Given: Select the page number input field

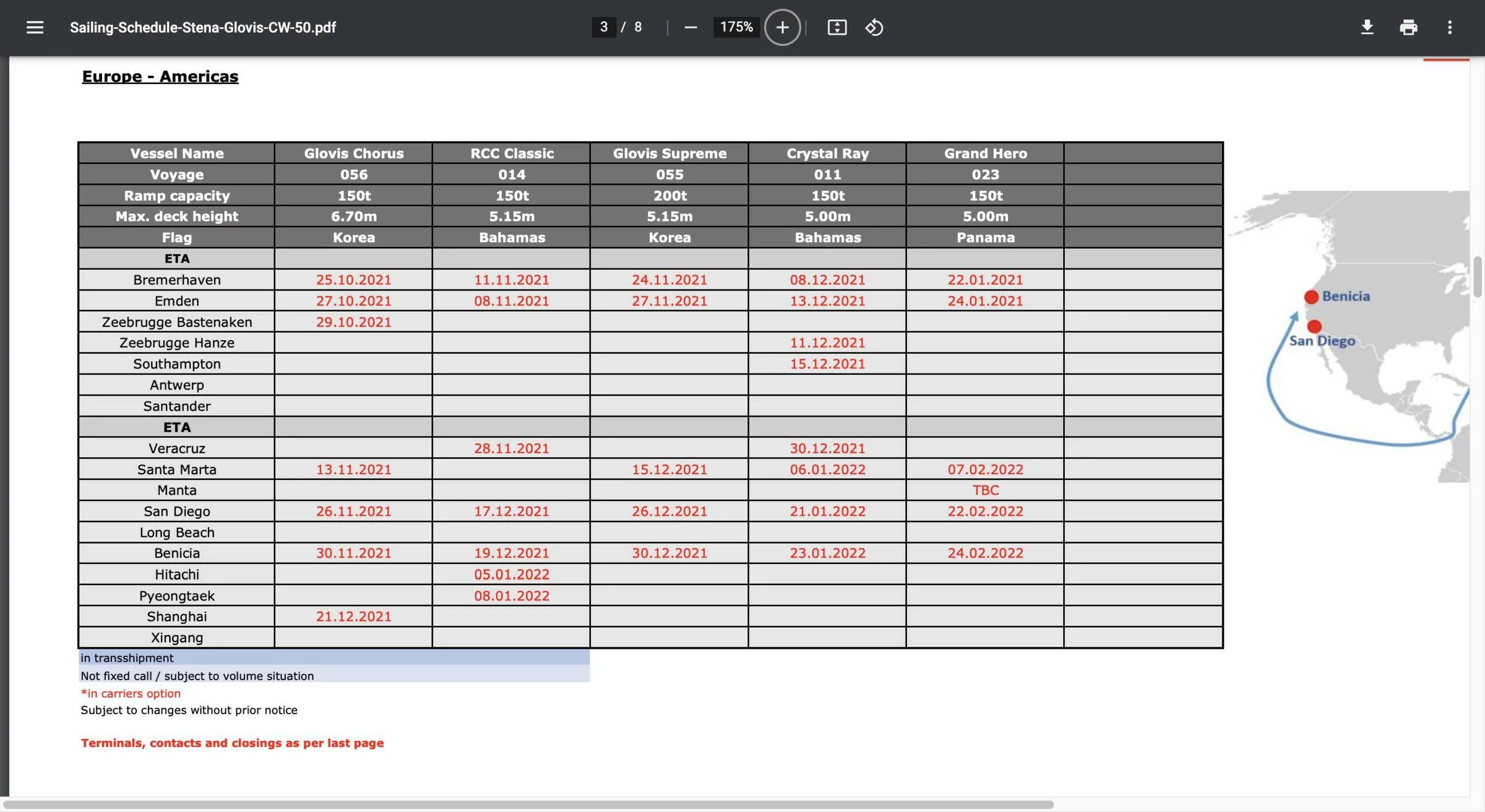Looking at the screenshot, I should 603,27.
